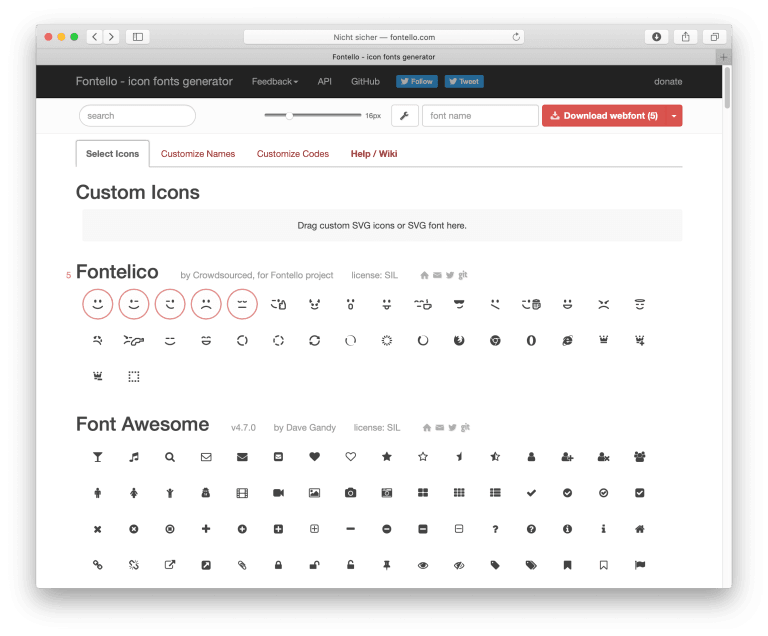
Task: Open the API link in navbar
Action: [x=324, y=81]
